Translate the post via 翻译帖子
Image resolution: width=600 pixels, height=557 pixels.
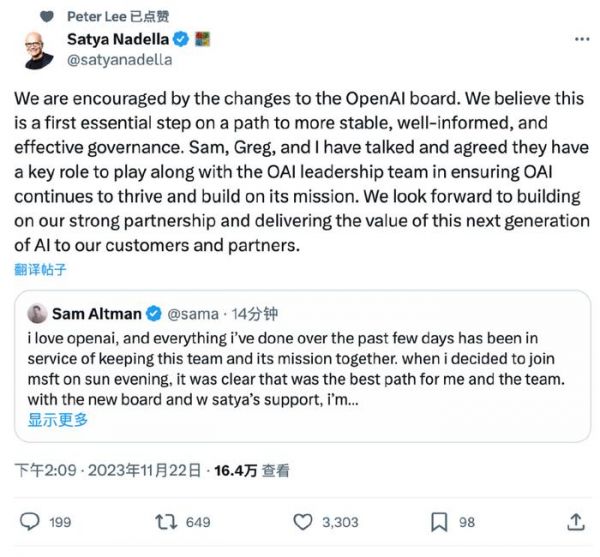[42, 270]
